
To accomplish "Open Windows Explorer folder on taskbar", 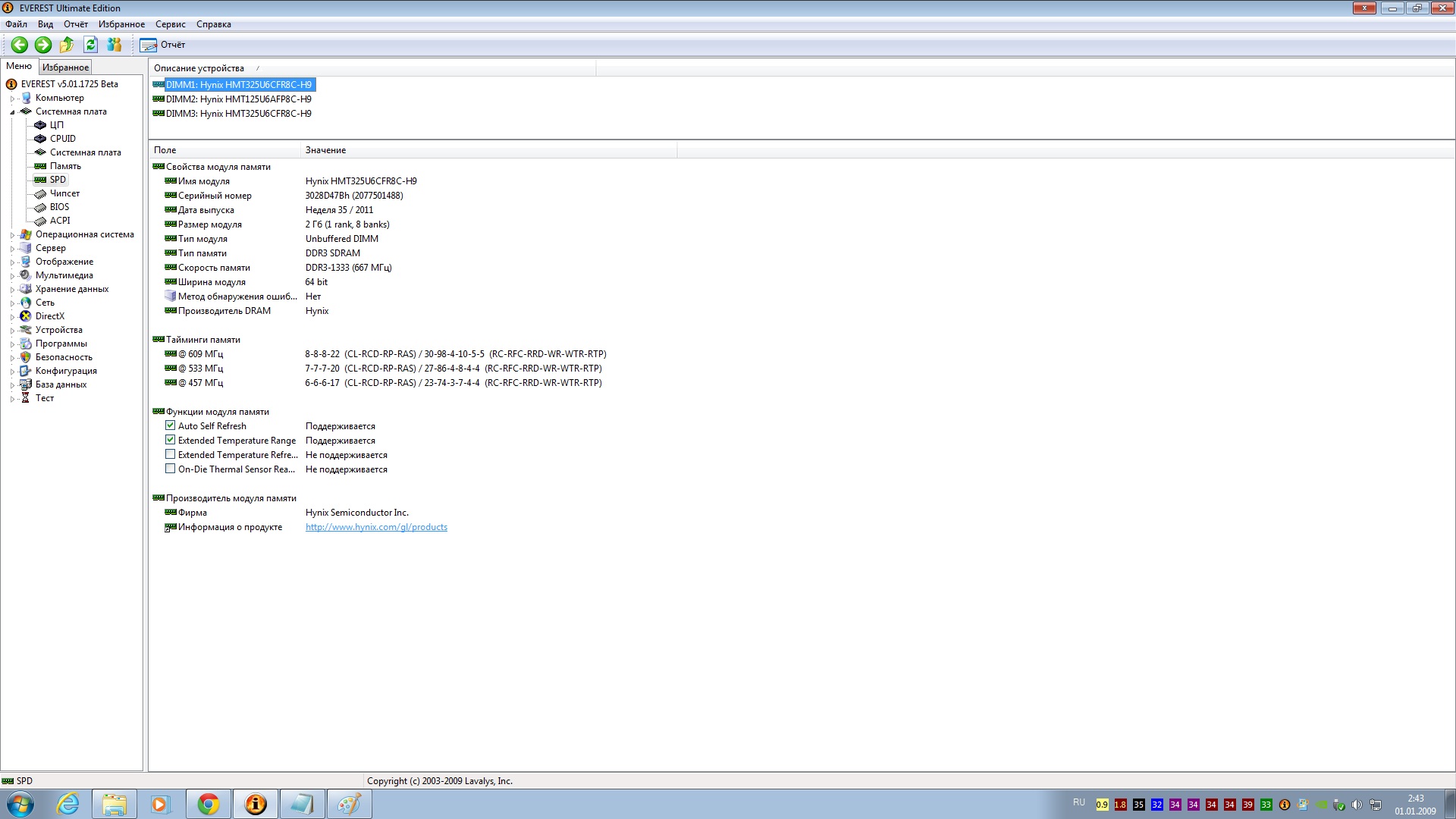I will pyautogui.click(x=115, y=804).
